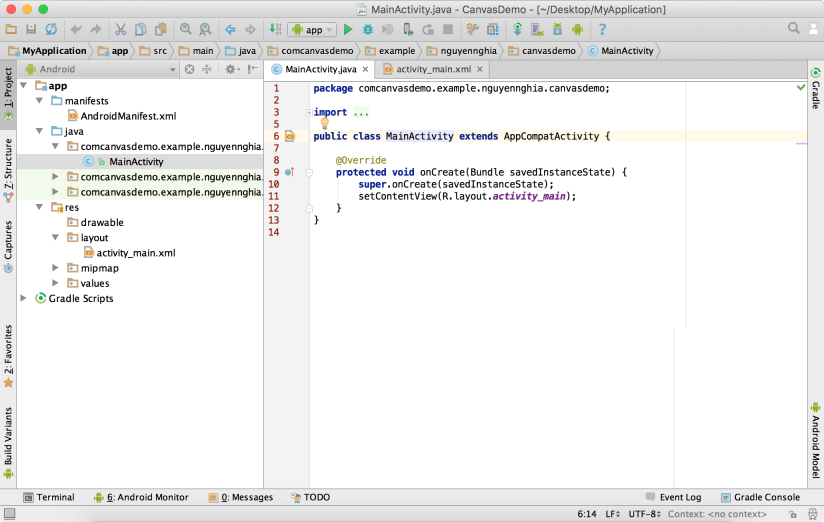The image size is (824, 522).
Task: Open the Gradle side panel tab
Action: click(x=816, y=88)
